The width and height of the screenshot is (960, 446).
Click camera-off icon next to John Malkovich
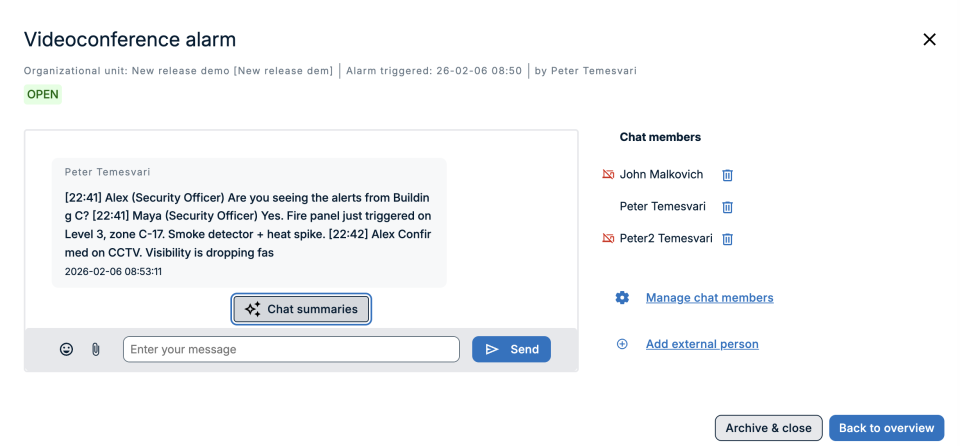(x=607, y=175)
